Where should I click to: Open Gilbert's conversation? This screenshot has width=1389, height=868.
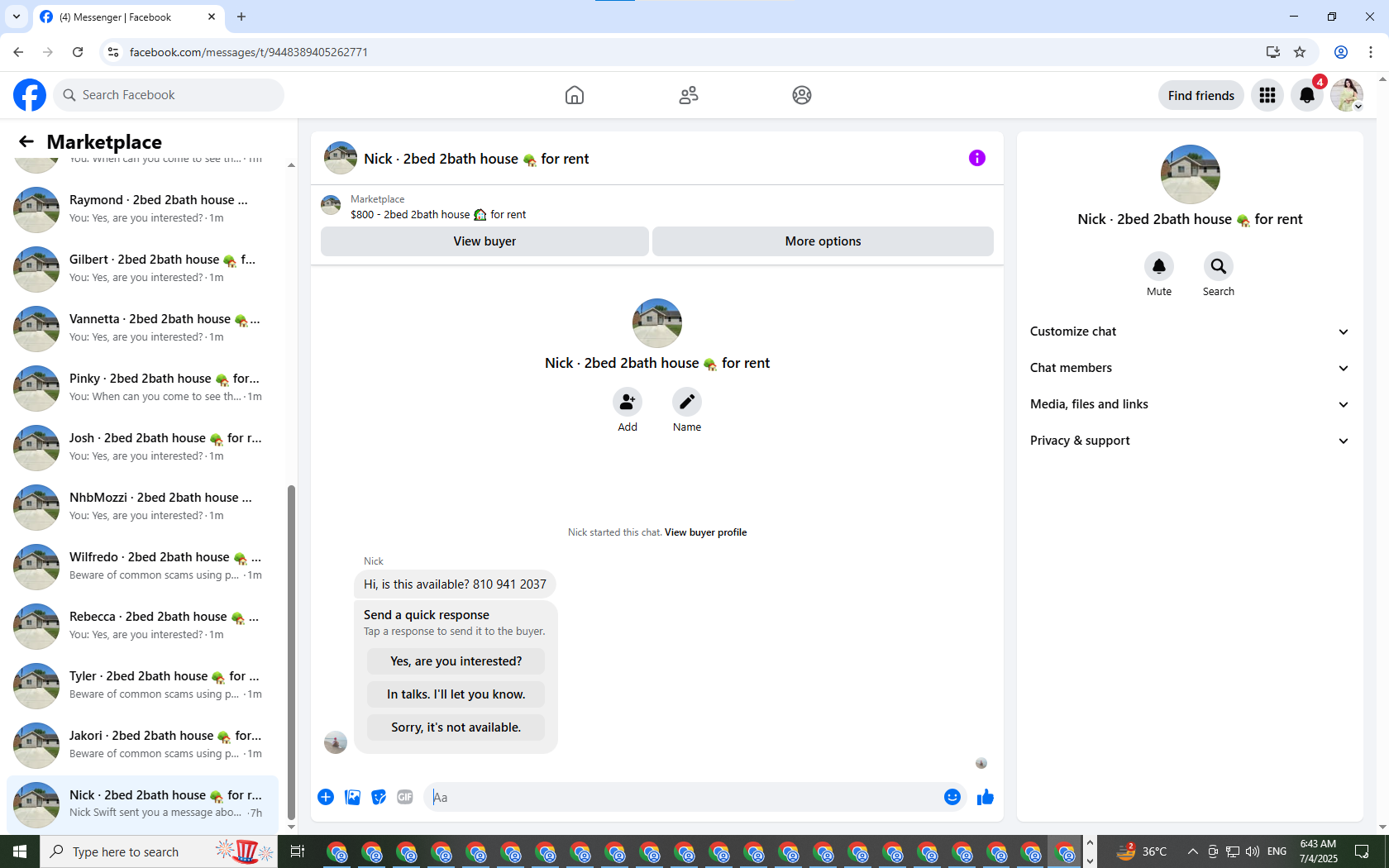(x=142, y=268)
